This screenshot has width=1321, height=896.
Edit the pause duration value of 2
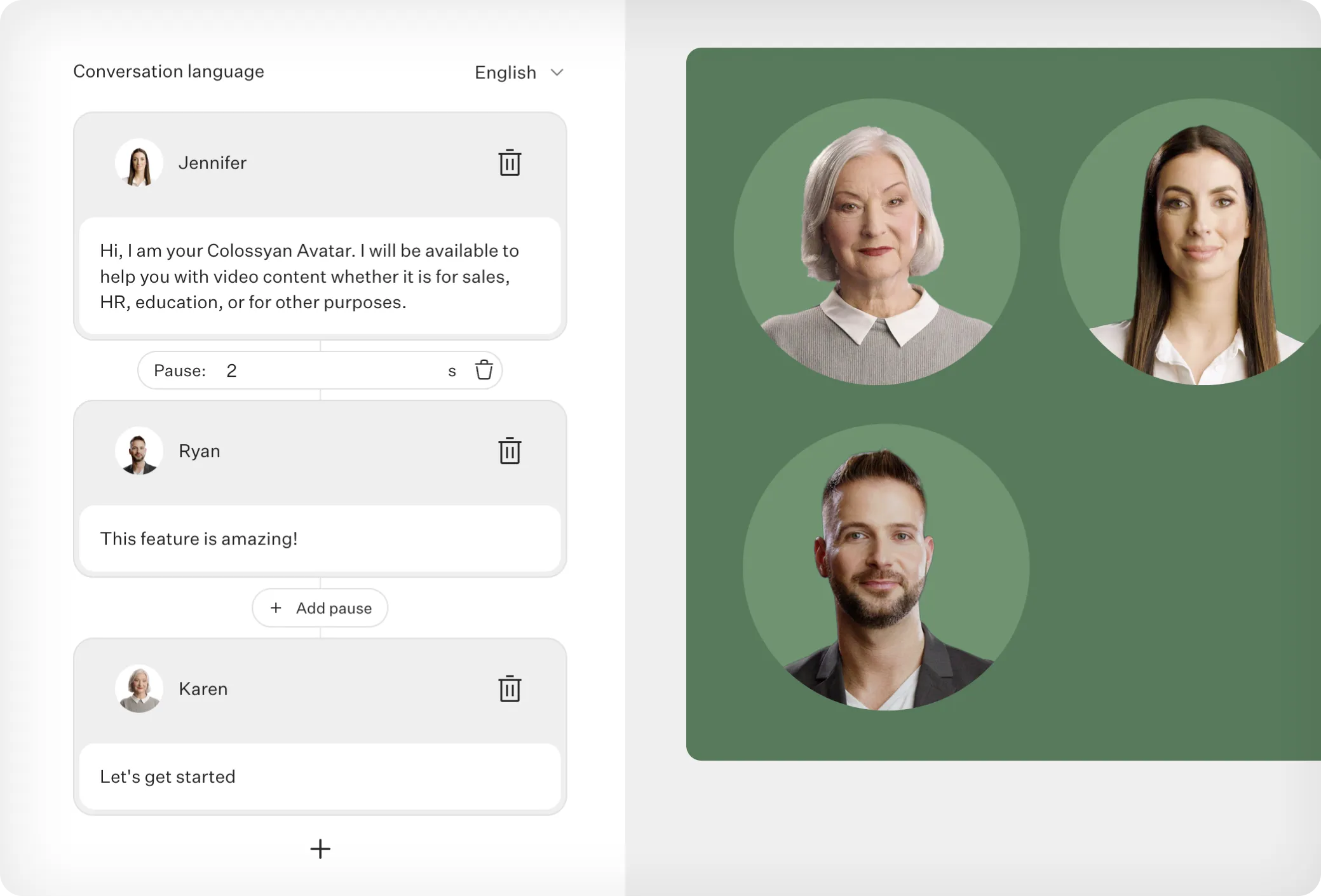click(232, 370)
